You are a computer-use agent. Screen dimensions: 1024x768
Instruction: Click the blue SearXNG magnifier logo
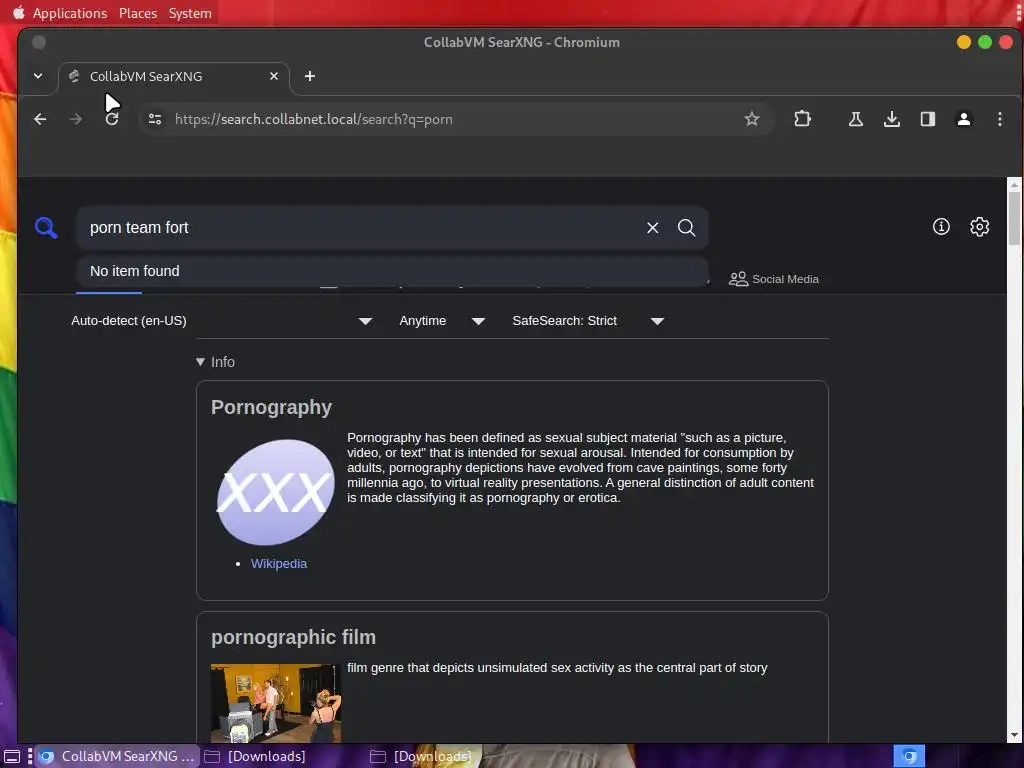tap(46, 227)
